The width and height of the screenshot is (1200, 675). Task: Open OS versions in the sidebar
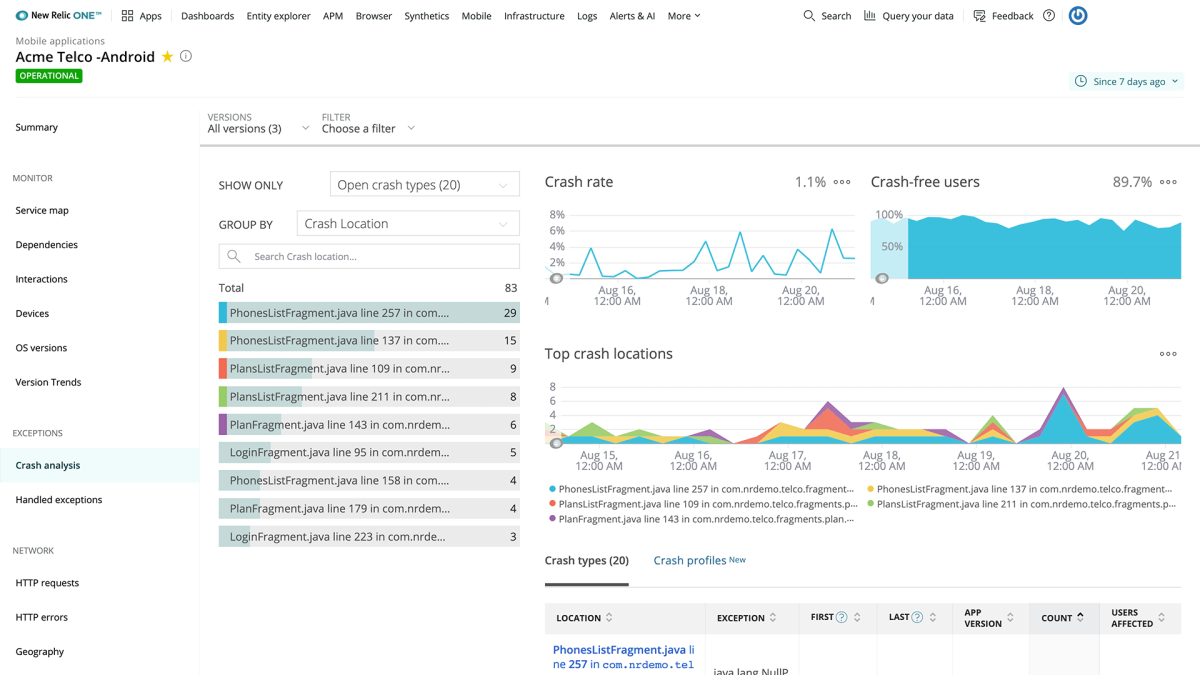click(x=41, y=348)
